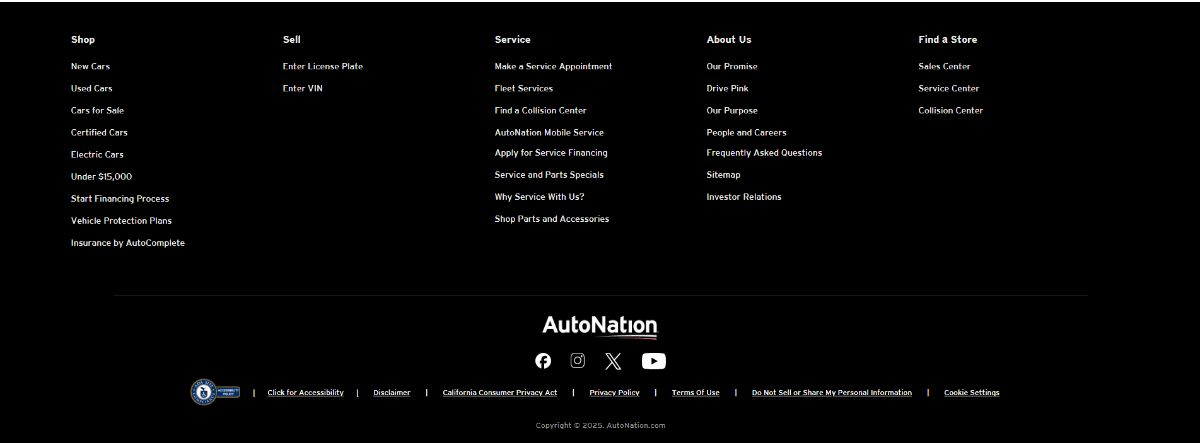Image resolution: width=1200 pixels, height=443 pixels.
Task: Open Fleet Services link
Action: click(x=524, y=89)
